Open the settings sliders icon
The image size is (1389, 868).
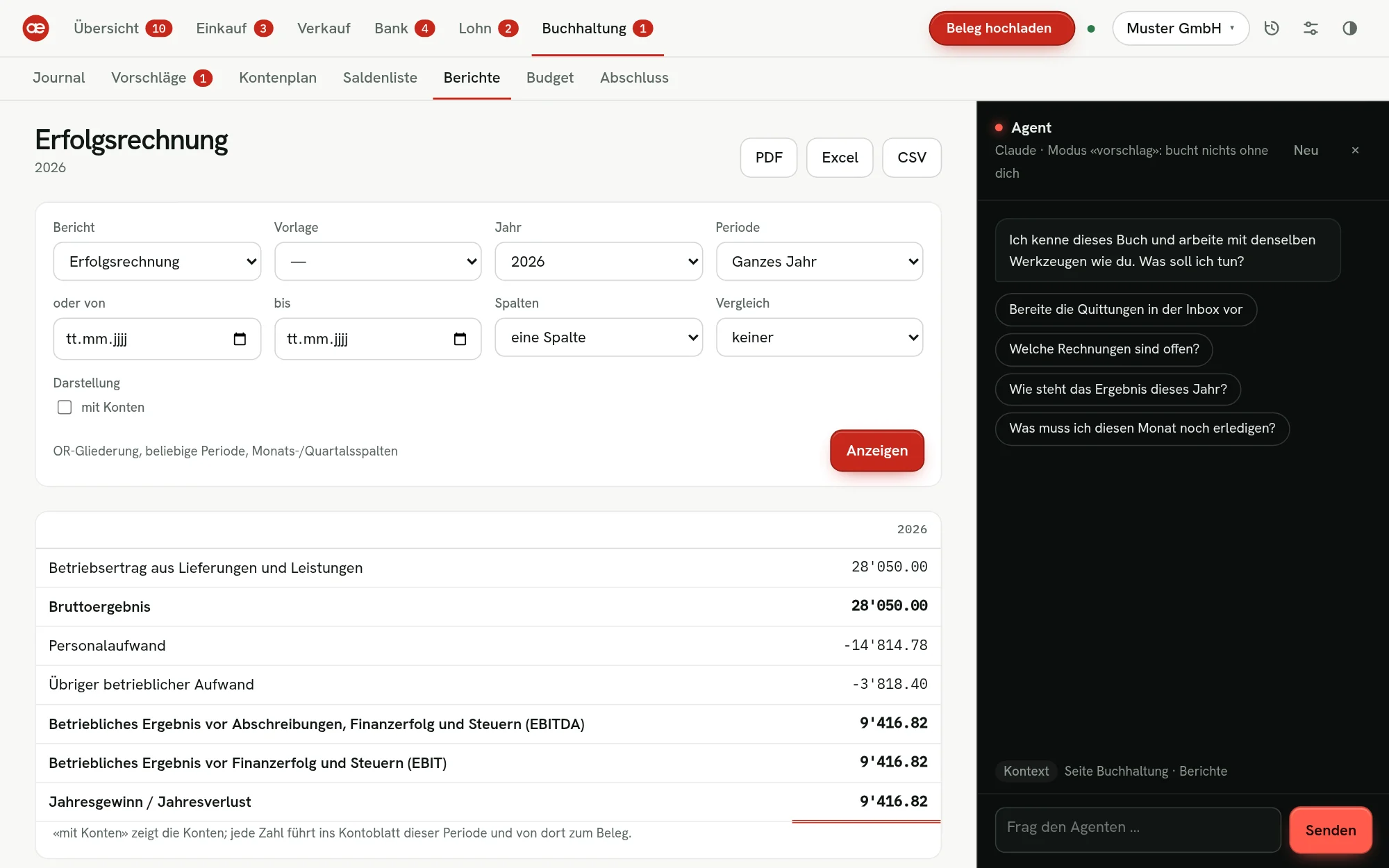[x=1311, y=28]
